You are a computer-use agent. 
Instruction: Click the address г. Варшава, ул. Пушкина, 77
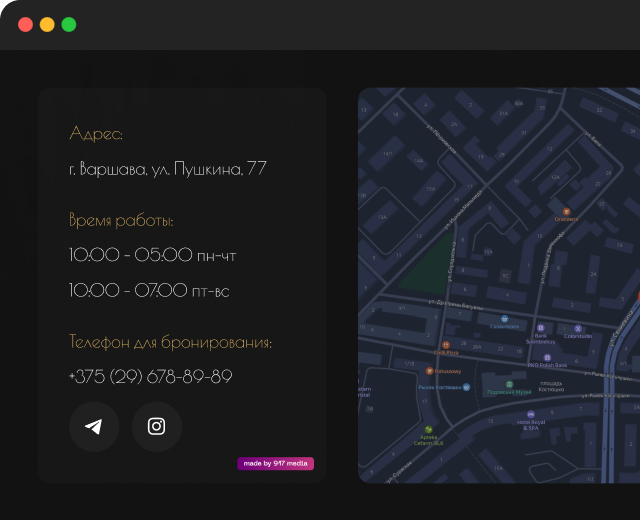click(168, 169)
